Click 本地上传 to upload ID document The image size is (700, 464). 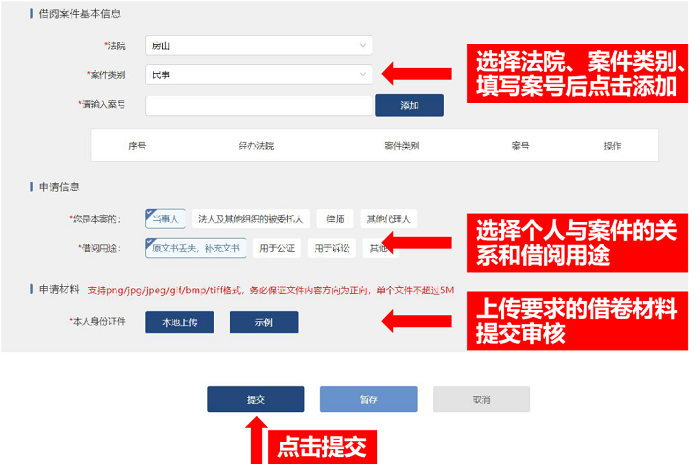pos(179,322)
